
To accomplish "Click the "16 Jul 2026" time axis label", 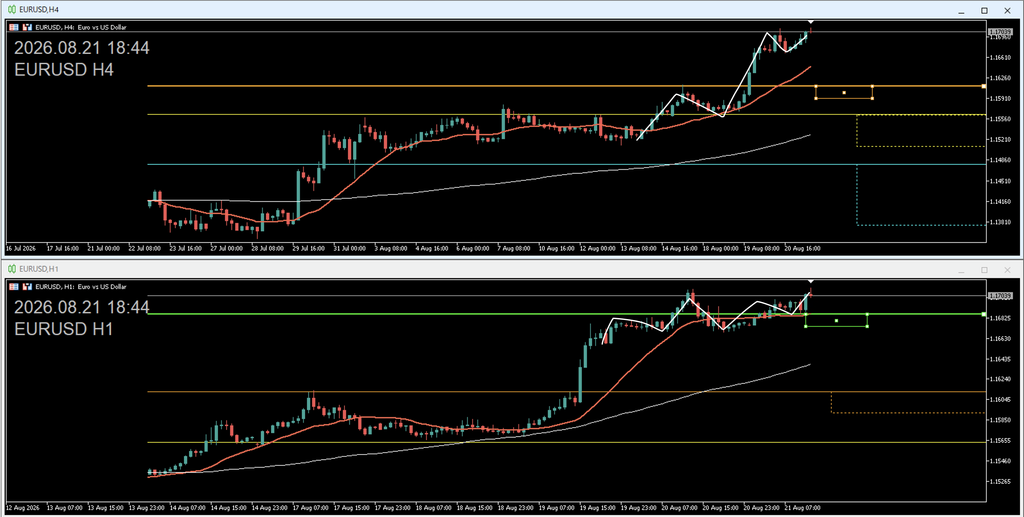I will tap(21, 249).
